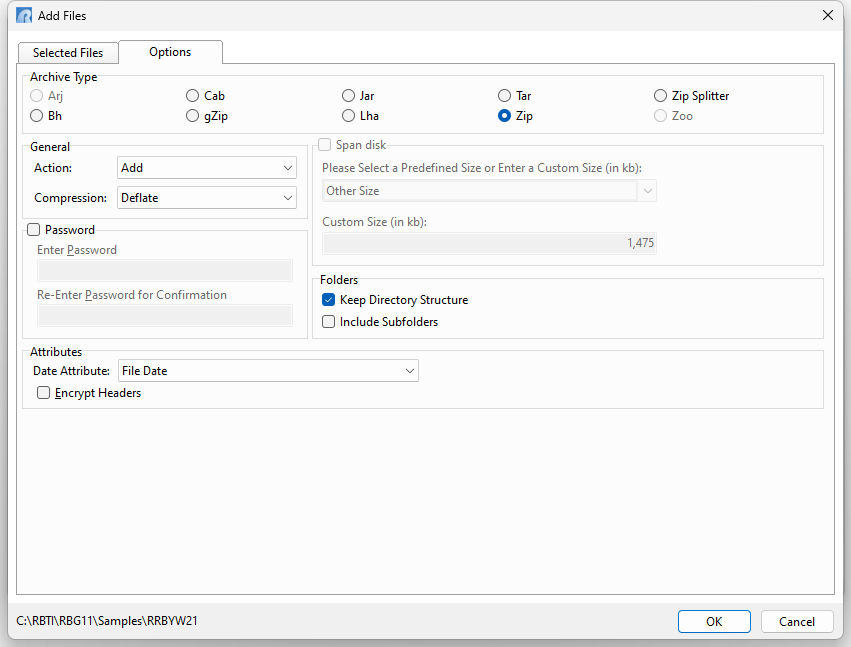Select the Zip archive type radio button
The image size is (851, 647).
point(504,116)
